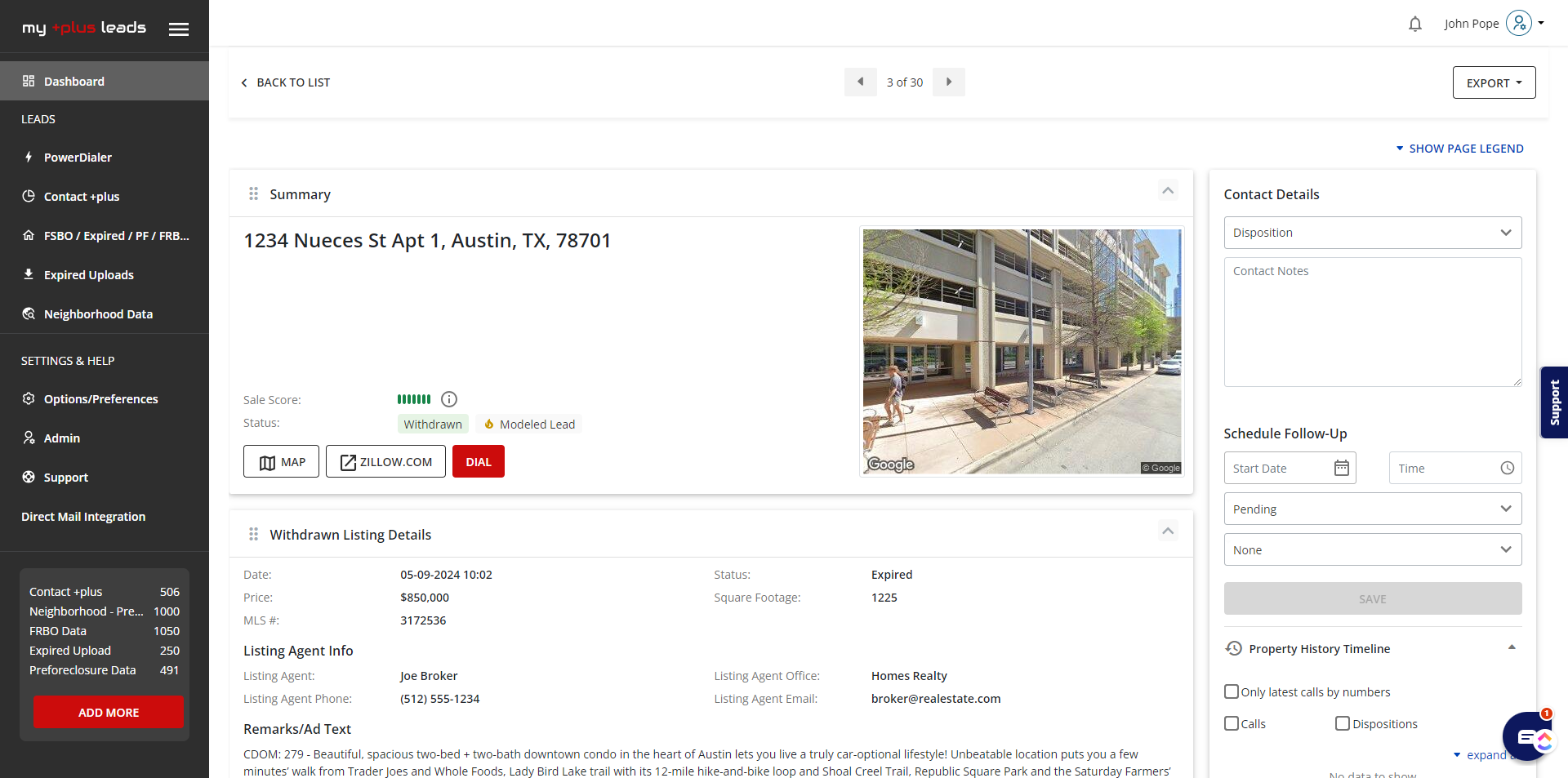Open the Disposition dropdown
Image resolution: width=1568 pixels, height=778 pixels.
point(1372,233)
